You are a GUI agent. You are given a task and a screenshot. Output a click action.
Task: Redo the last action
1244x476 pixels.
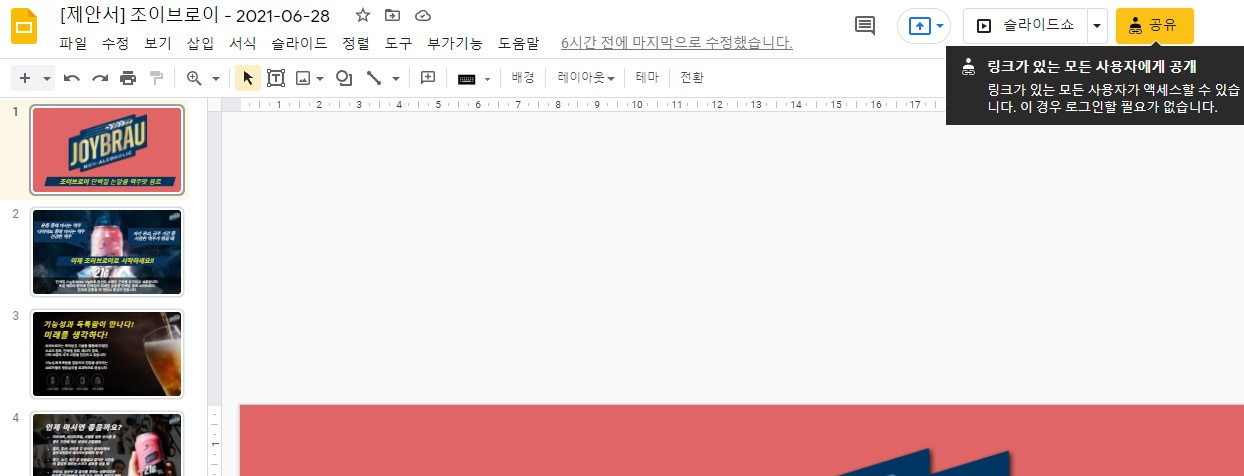[99, 77]
